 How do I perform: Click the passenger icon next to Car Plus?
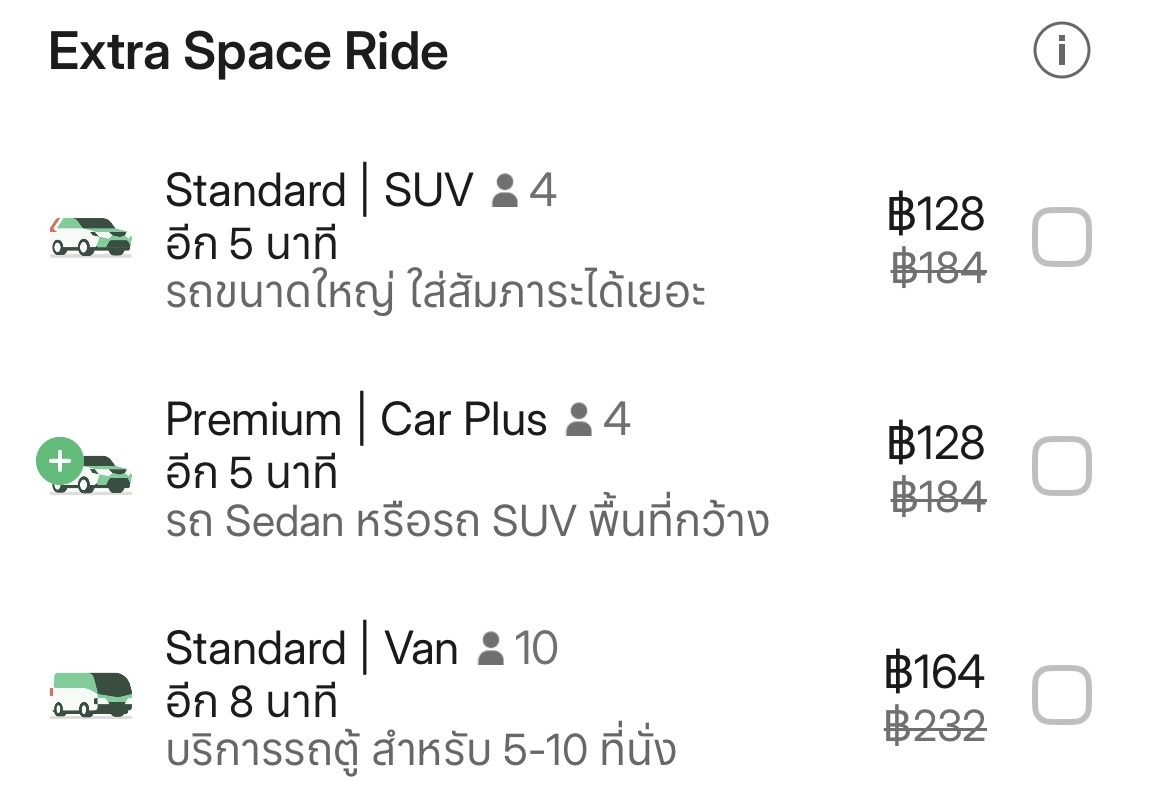(579, 420)
